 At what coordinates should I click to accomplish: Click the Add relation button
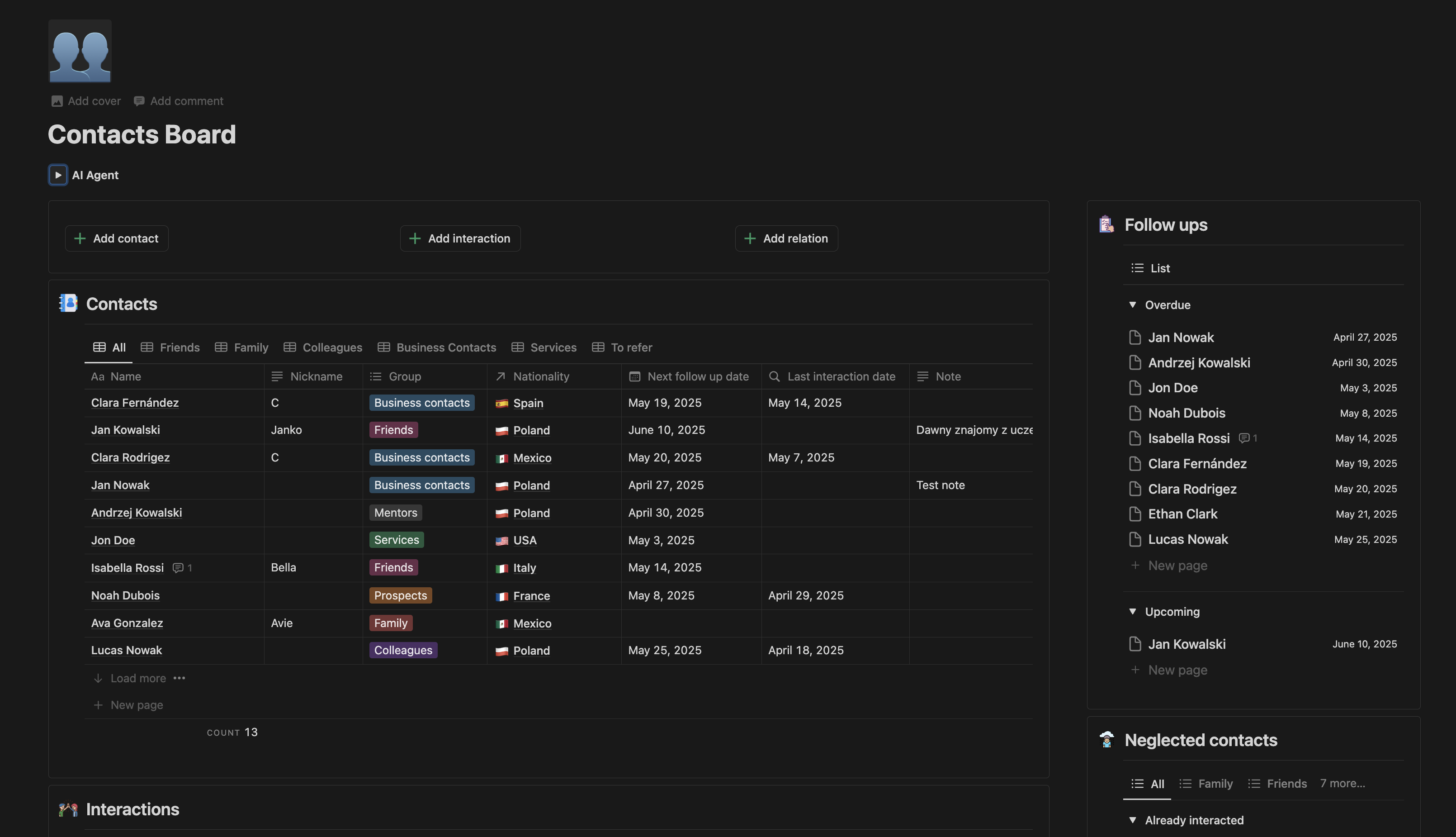pyautogui.click(x=786, y=238)
